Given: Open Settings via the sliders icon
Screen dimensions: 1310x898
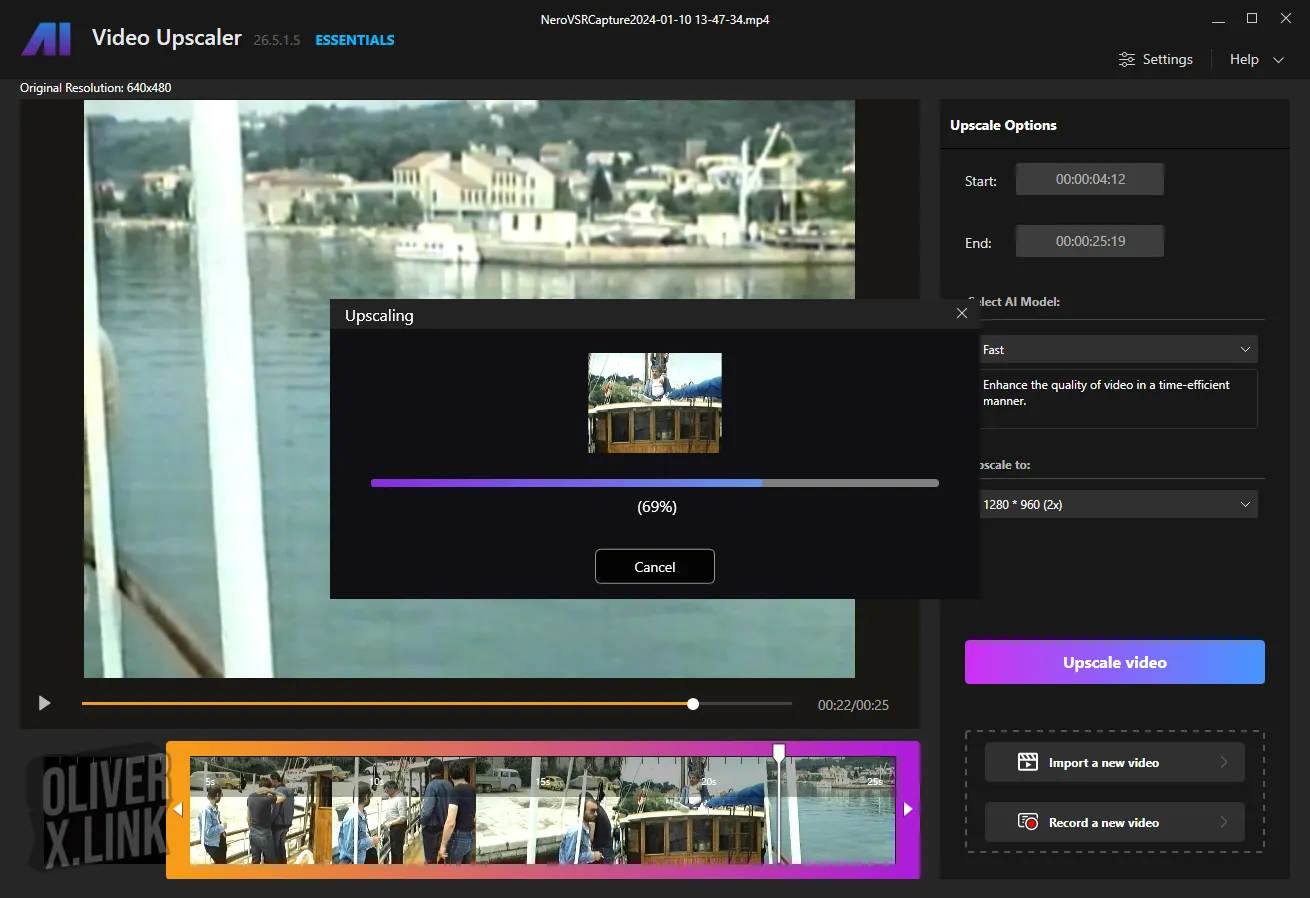Looking at the screenshot, I should point(1127,60).
